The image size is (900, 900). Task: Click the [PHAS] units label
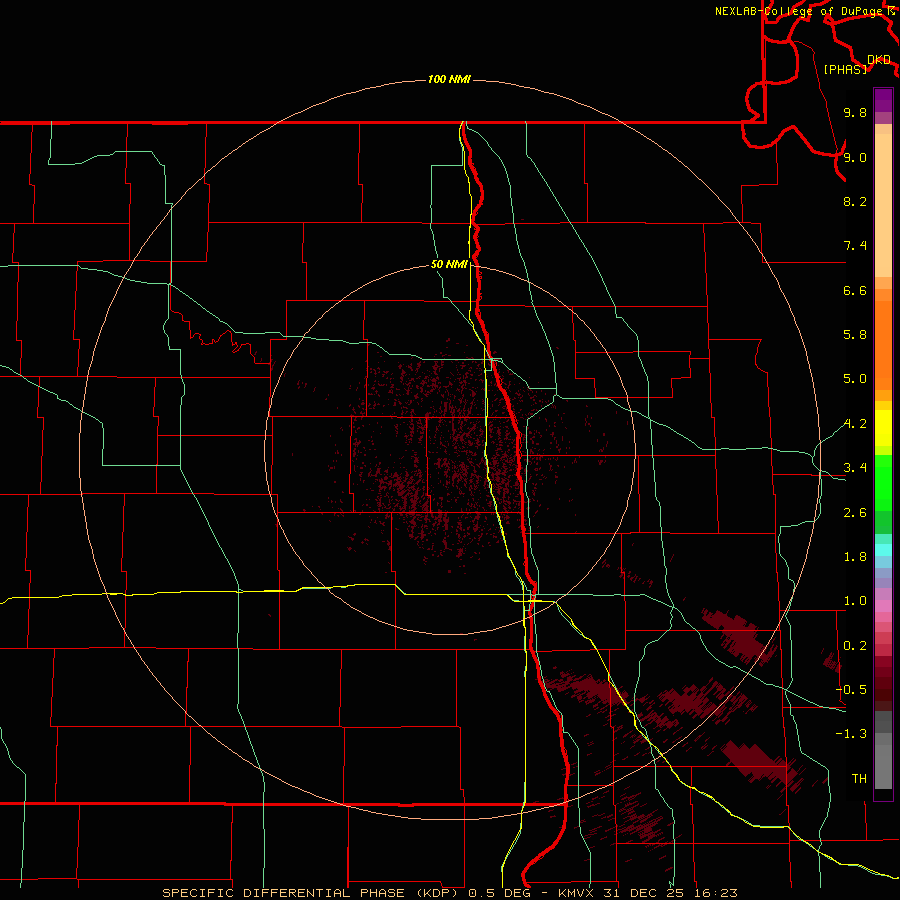coord(845,69)
